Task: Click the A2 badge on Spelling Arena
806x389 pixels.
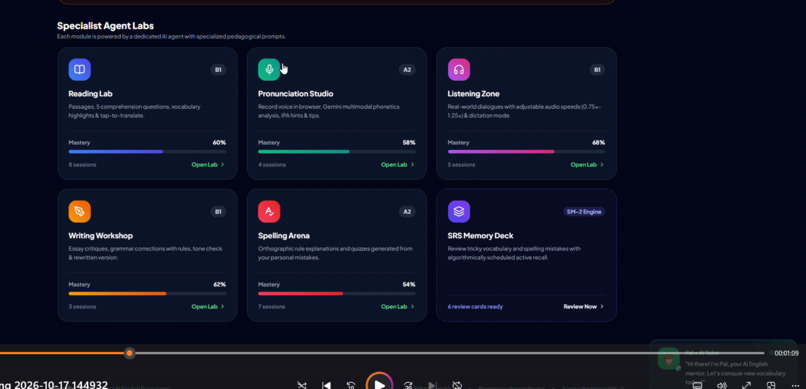Action: pyautogui.click(x=407, y=212)
